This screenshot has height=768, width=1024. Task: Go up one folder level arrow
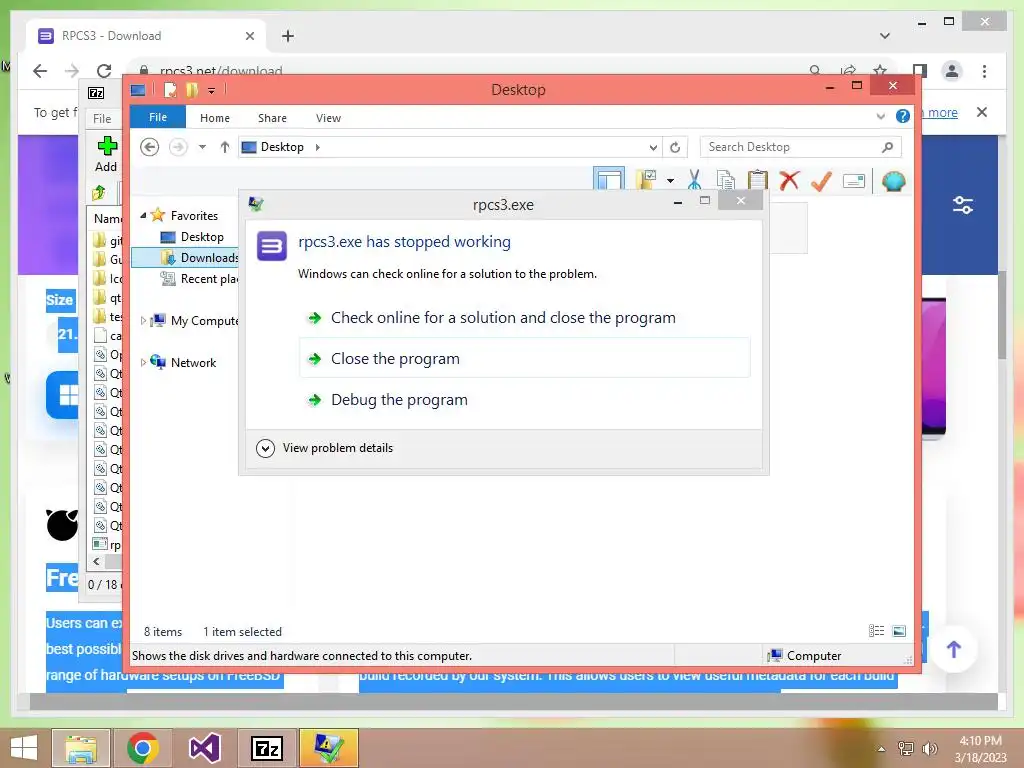[225, 148]
